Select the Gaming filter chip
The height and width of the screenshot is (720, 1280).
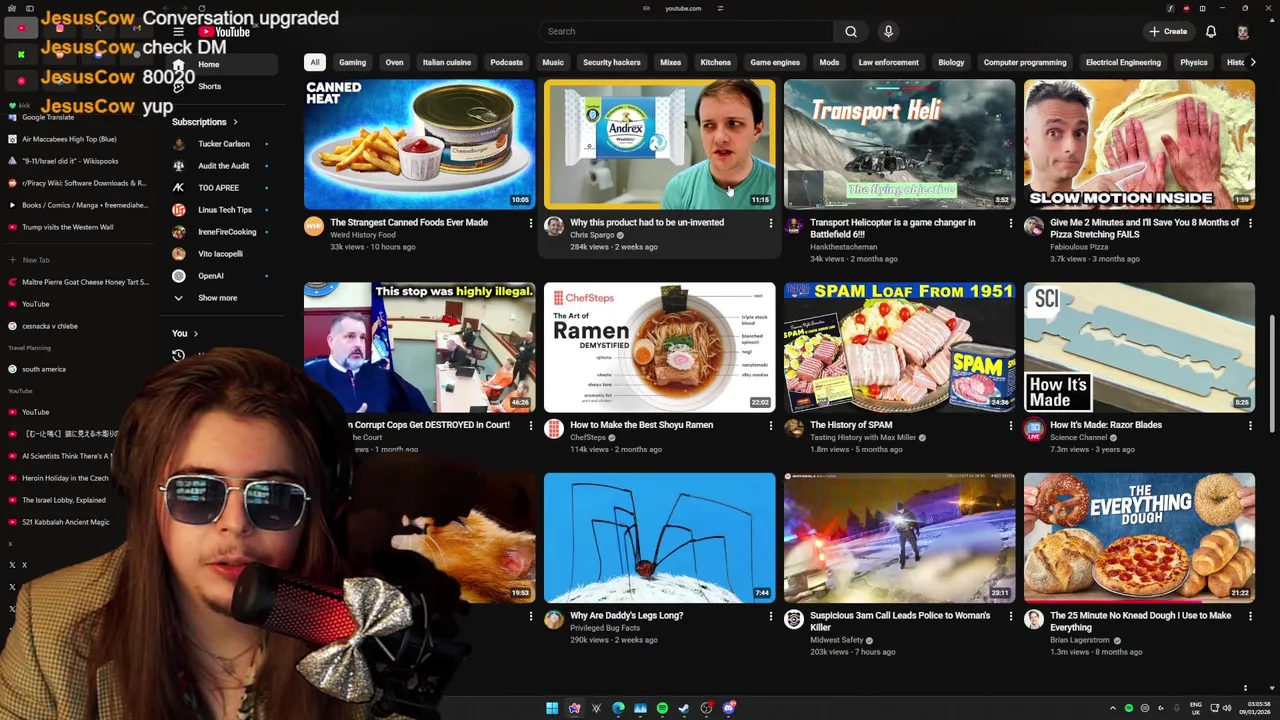click(352, 62)
